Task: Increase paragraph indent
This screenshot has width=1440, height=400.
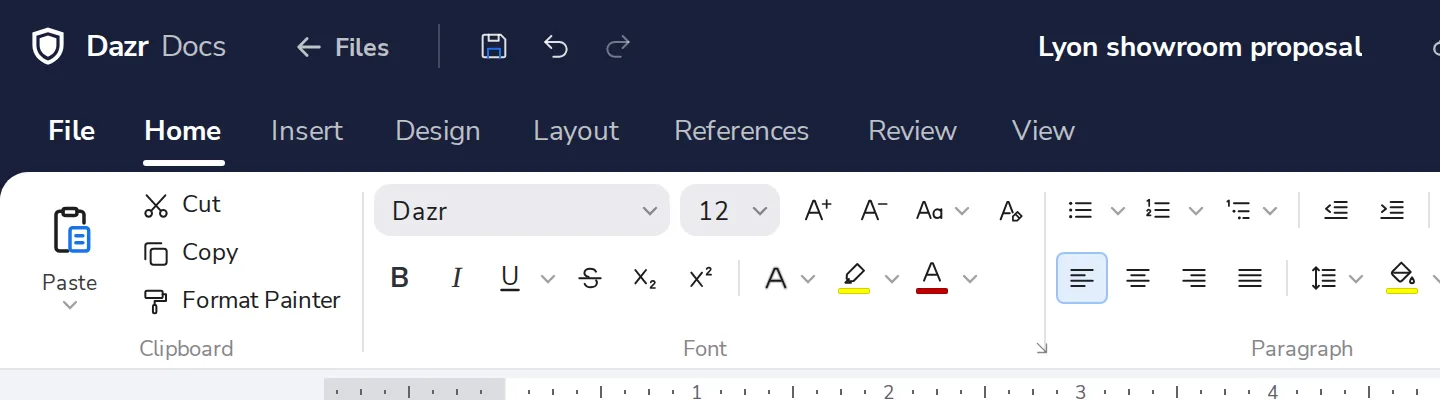Action: [1392, 210]
